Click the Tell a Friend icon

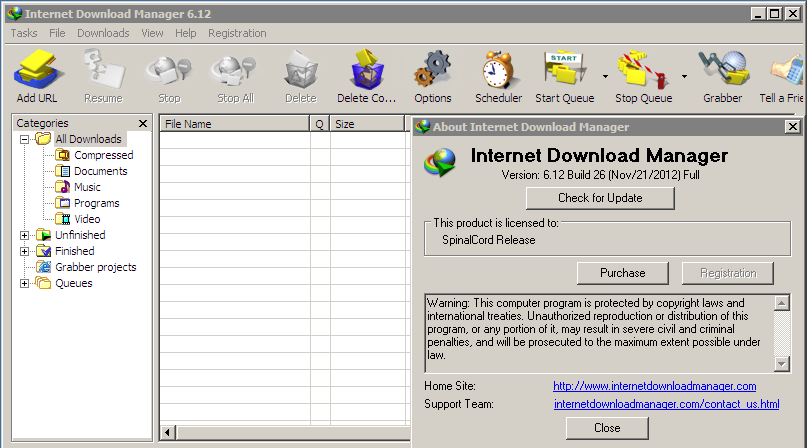point(787,71)
